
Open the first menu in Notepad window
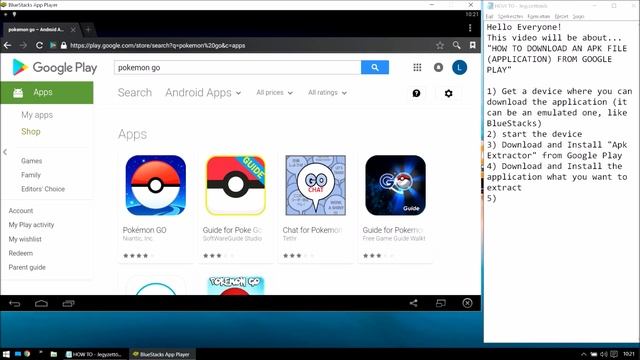[x=489, y=16]
